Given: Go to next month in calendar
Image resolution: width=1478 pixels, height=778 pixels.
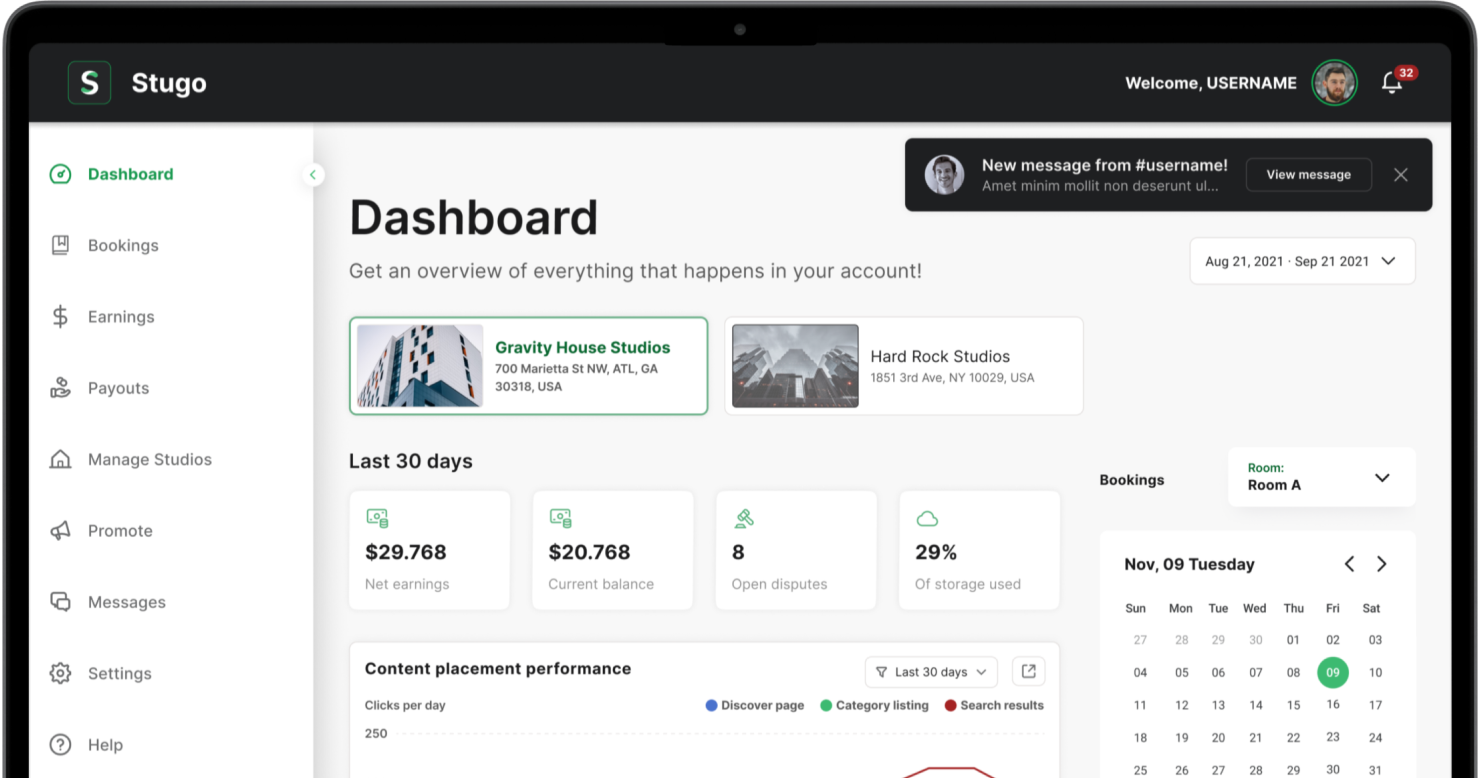Looking at the screenshot, I should pyautogui.click(x=1381, y=564).
